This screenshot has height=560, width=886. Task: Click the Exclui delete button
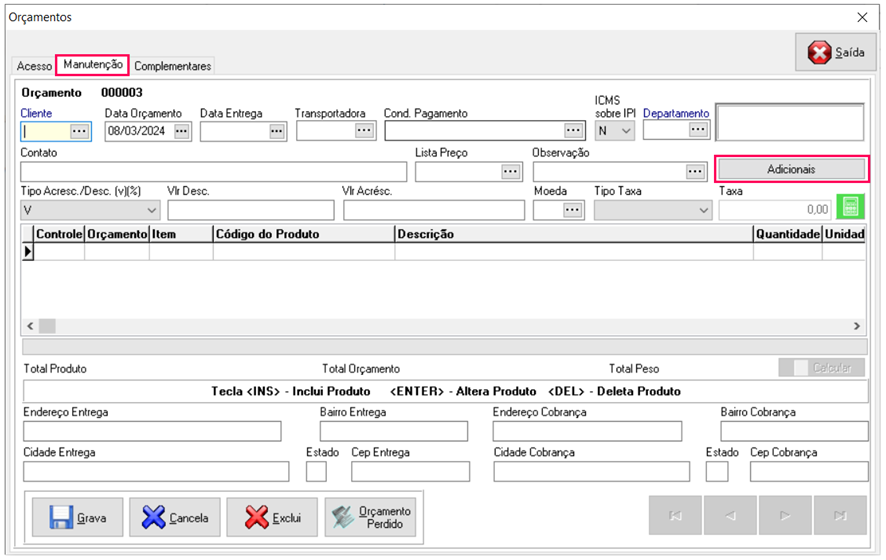(x=272, y=518)
